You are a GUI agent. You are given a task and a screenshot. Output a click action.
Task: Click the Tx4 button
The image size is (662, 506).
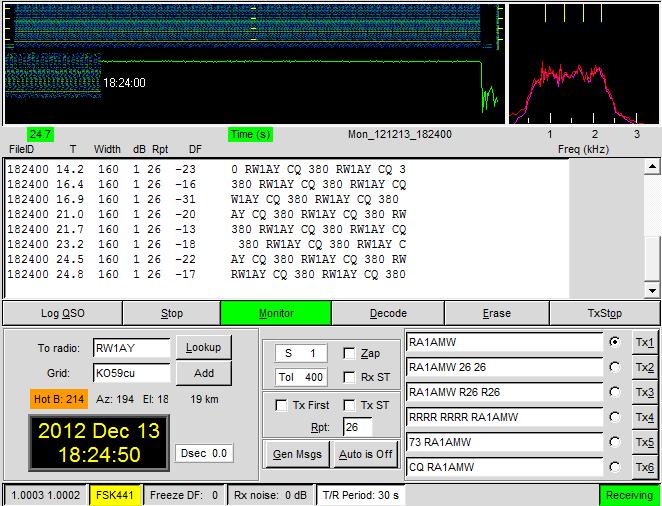645,417
